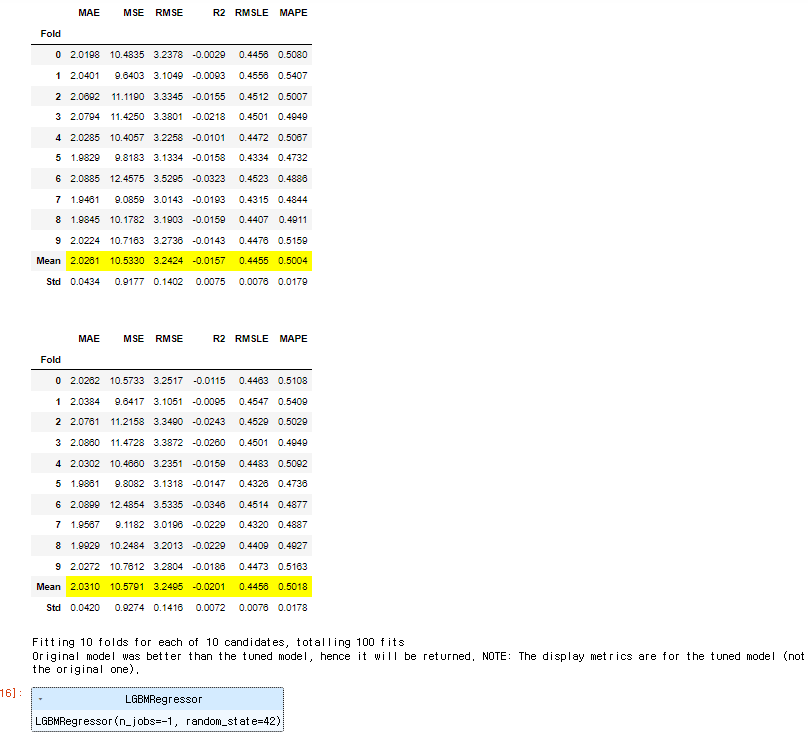The image size is (808, 739).
Task: Pick the R2 value -0.0155
Action: pos(209,96)
